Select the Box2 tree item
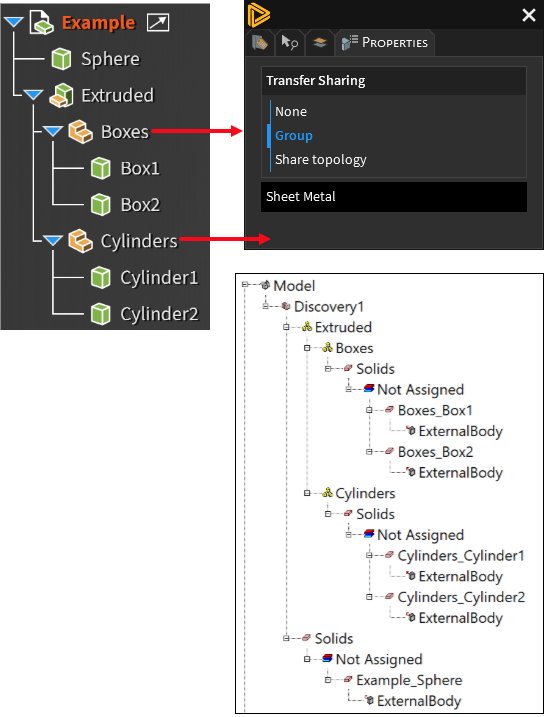The image size is (544, 717). (140, 205)
